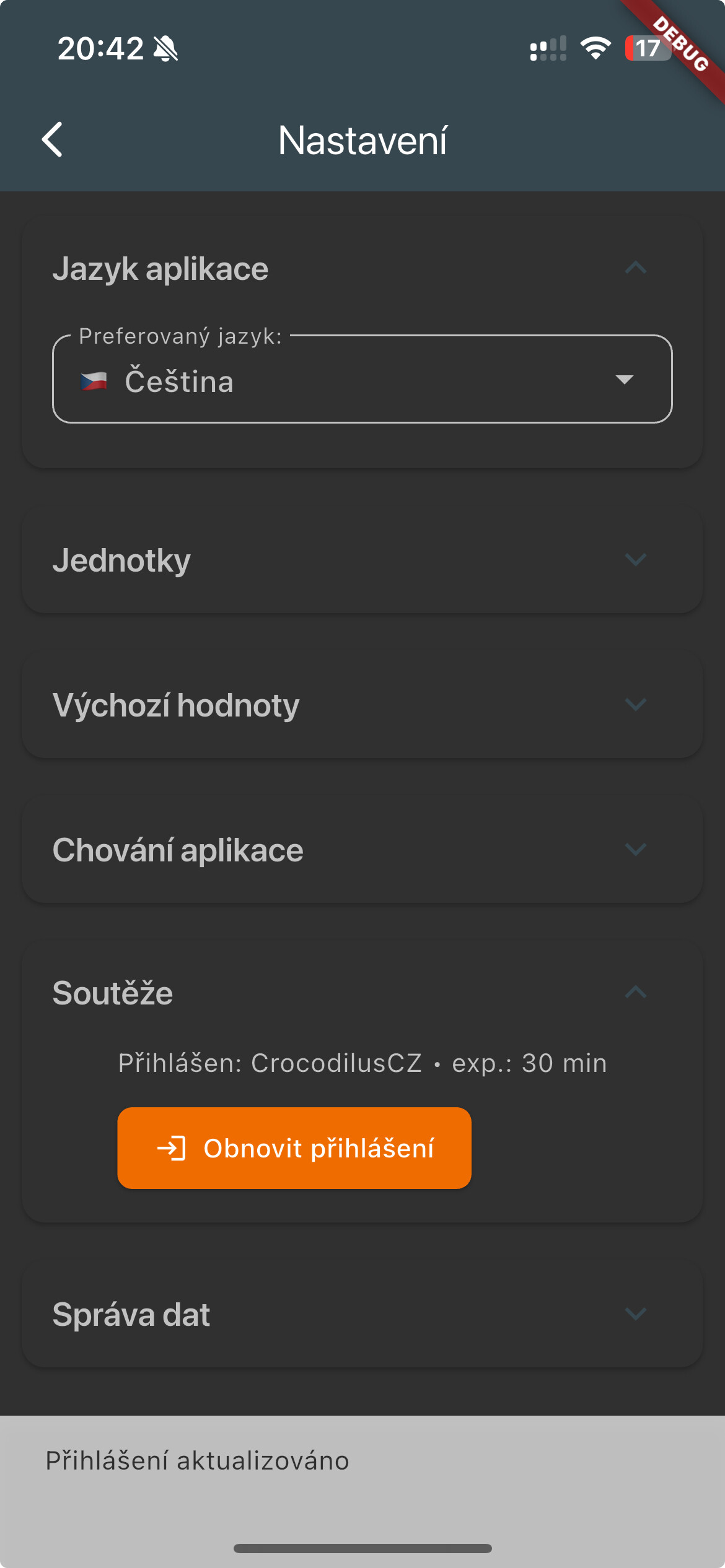This screenshot has height=1568, width=725.
Task: Tap the cellular signal icon
Action: [548, 48]
